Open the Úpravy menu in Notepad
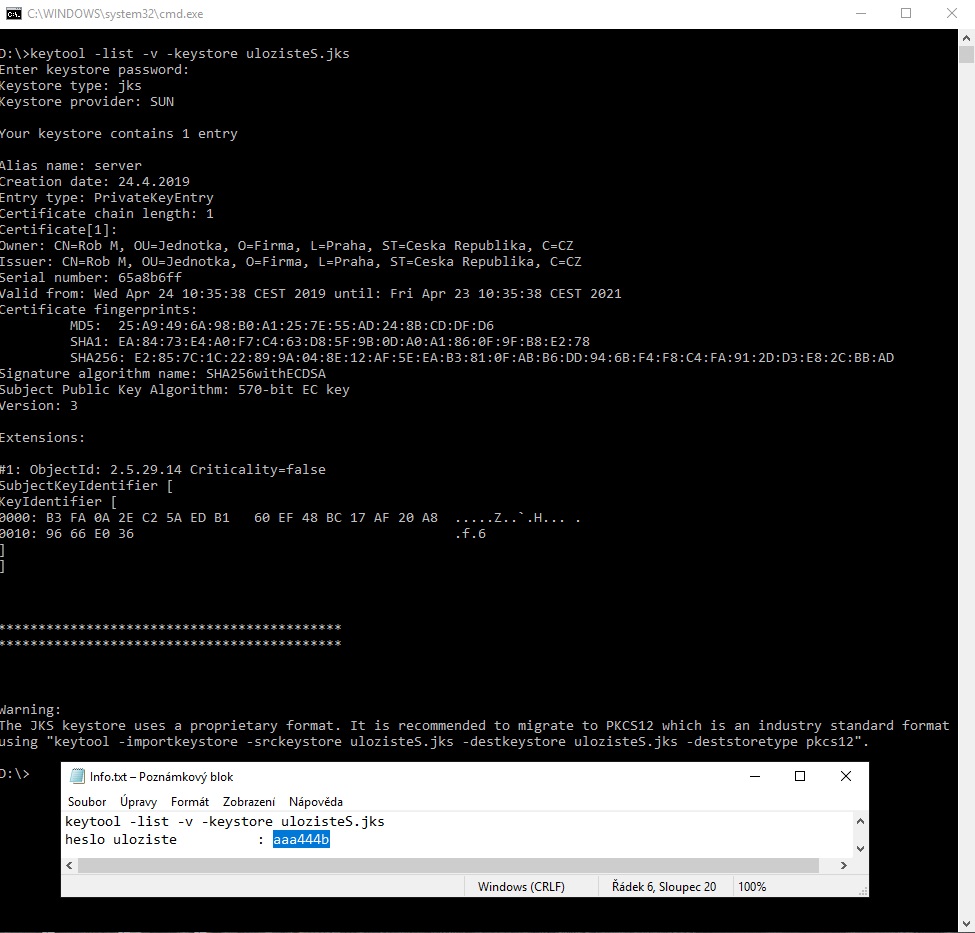The height and width of the screenshot is (933, 975). click(138, 802)
